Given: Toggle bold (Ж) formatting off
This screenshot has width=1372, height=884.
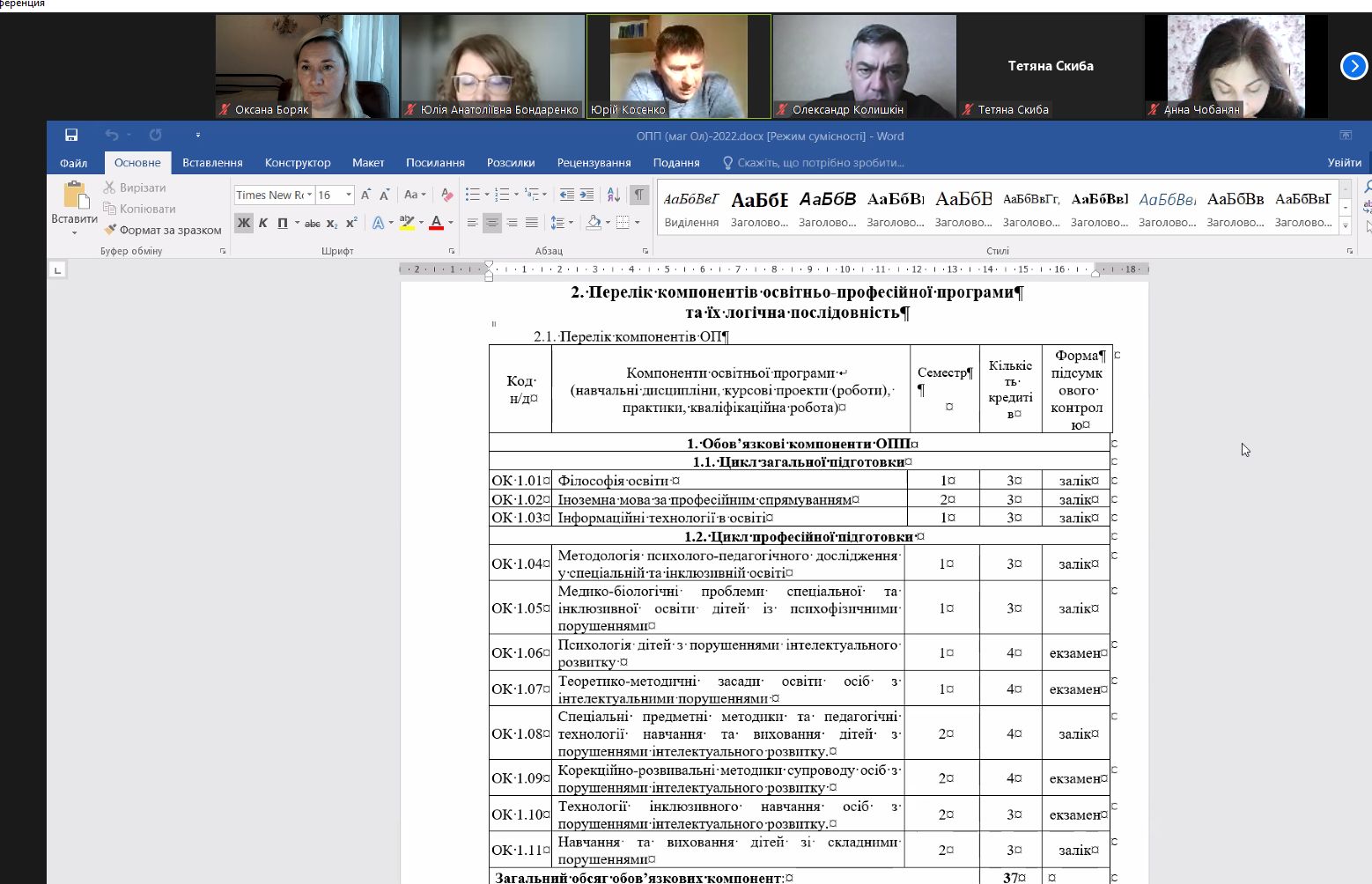Looking at the screenshot, I should pyautogui.click(x=244, y=223).
